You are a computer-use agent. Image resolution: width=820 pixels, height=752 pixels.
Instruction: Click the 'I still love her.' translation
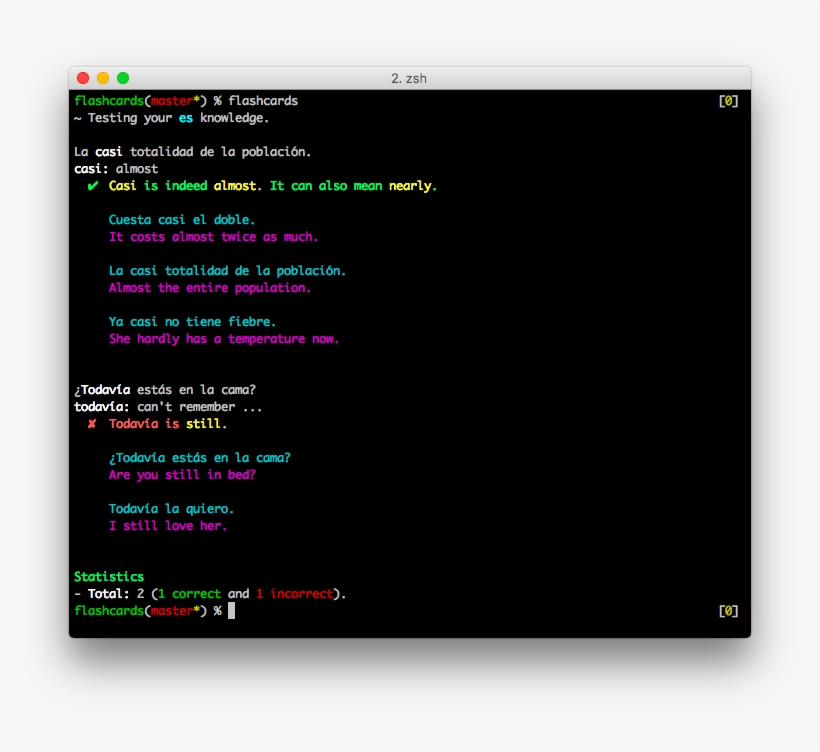pos(168,526)
